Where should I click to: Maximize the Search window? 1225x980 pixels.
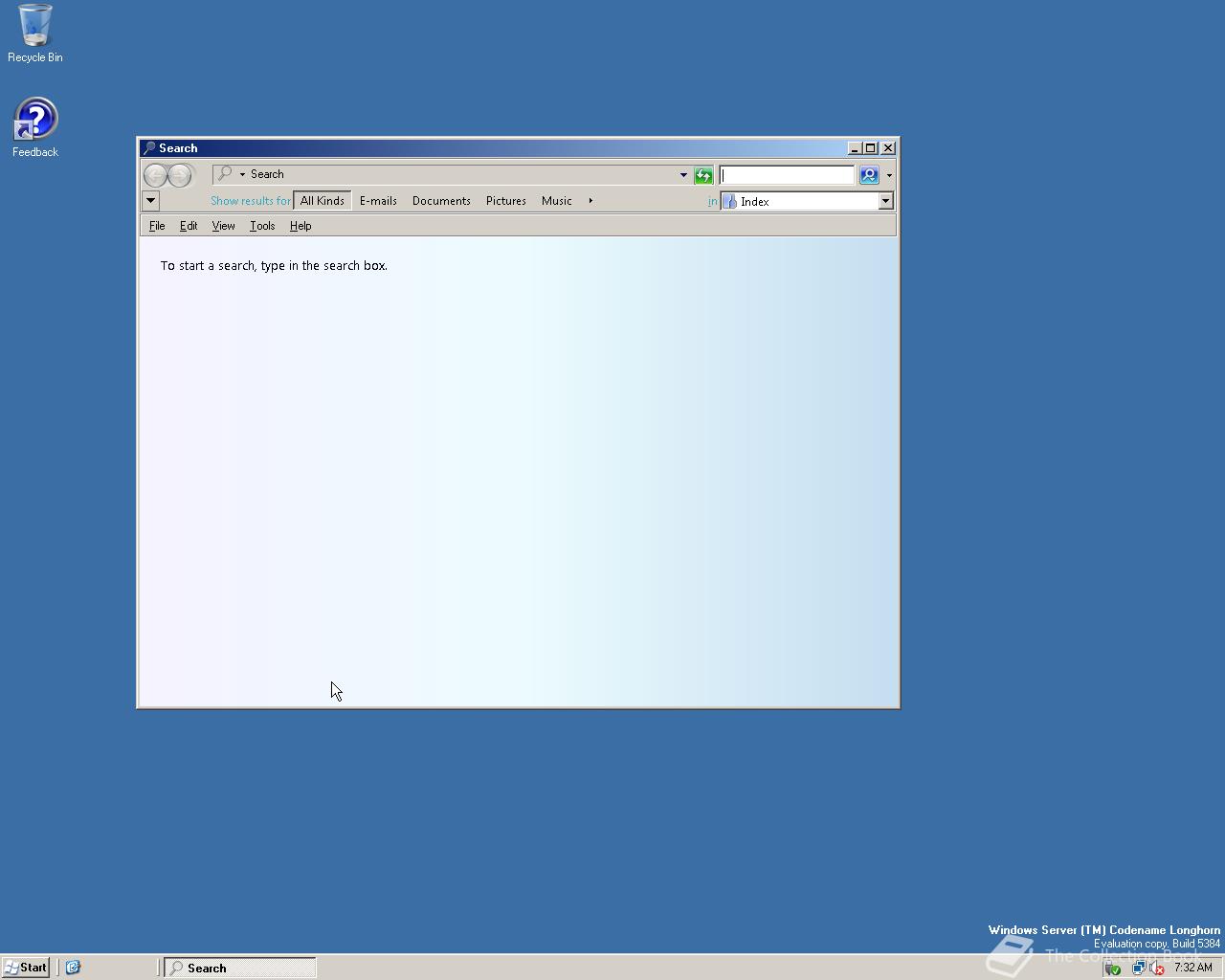(x=870, y=148)
